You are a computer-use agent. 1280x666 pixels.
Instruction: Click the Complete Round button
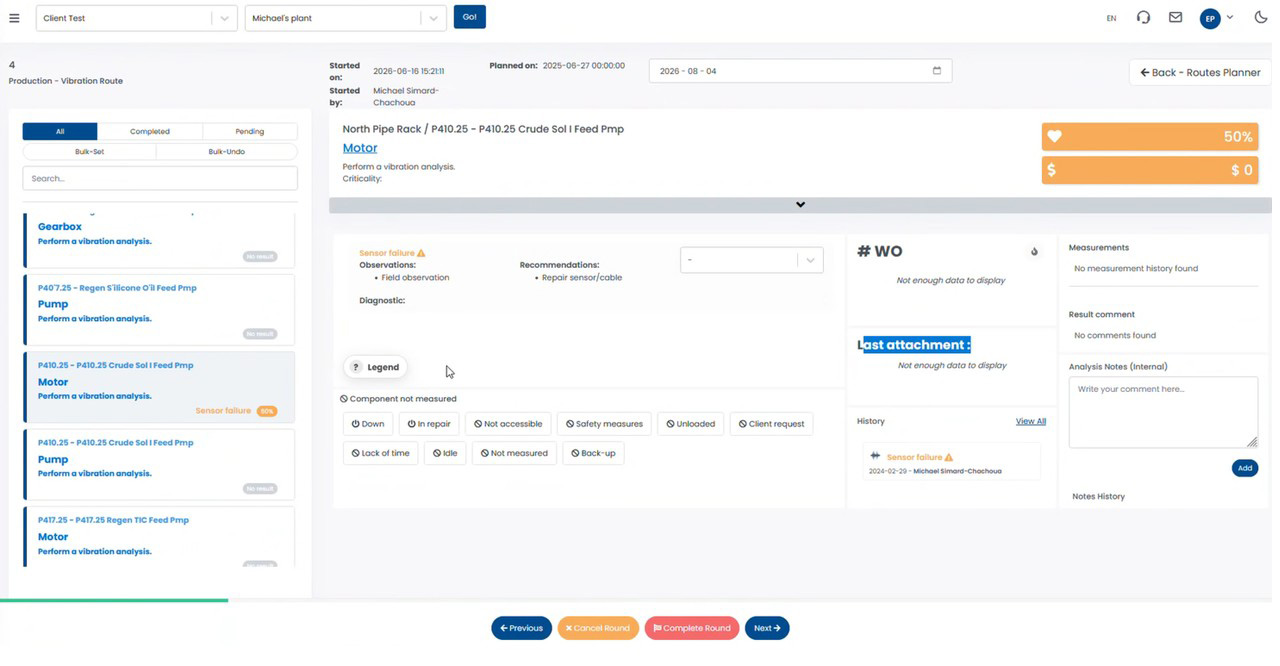[692, 628]
